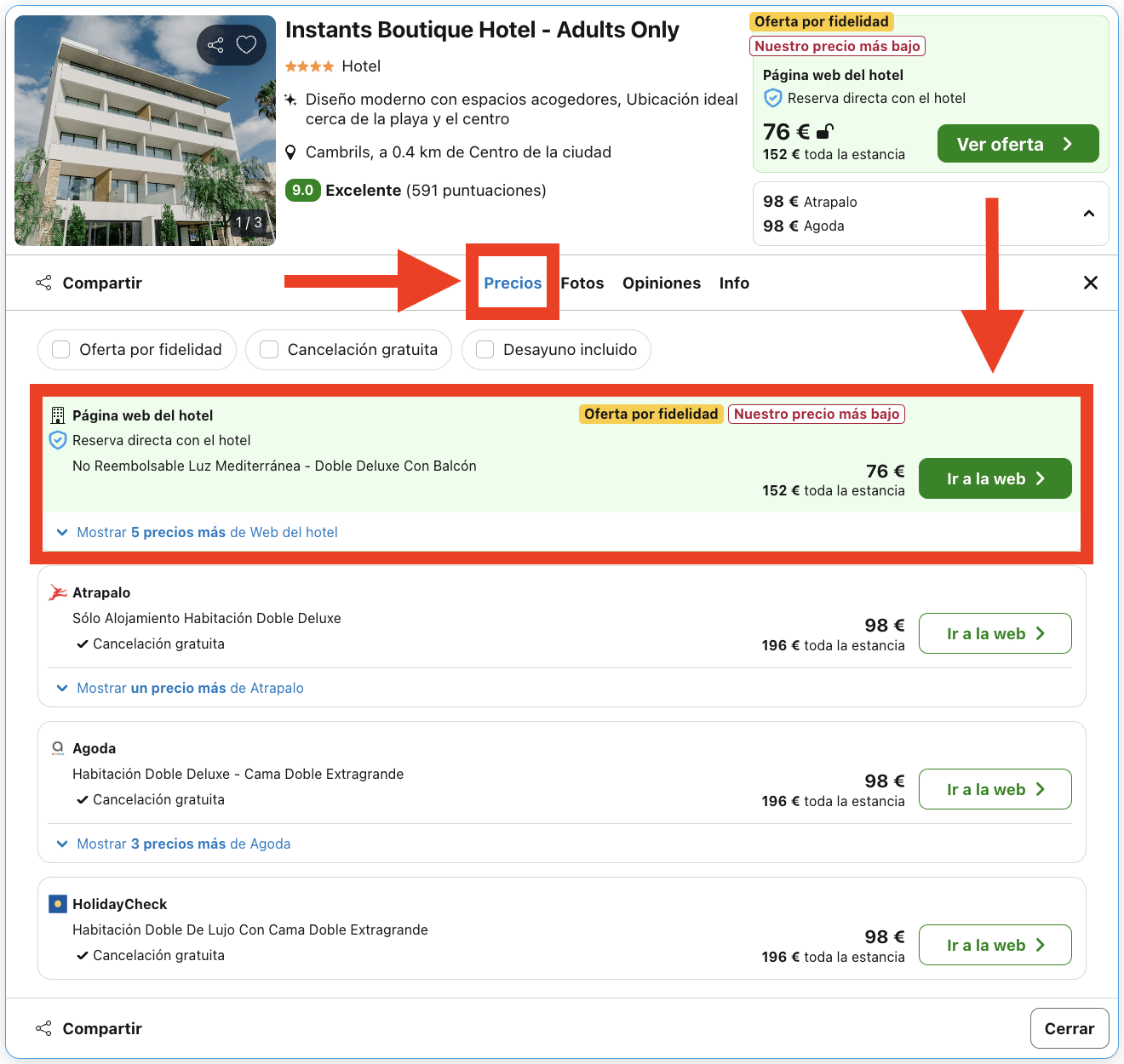
Task: Click the HolidayCheck logo icon
Action: click(57, 903)
